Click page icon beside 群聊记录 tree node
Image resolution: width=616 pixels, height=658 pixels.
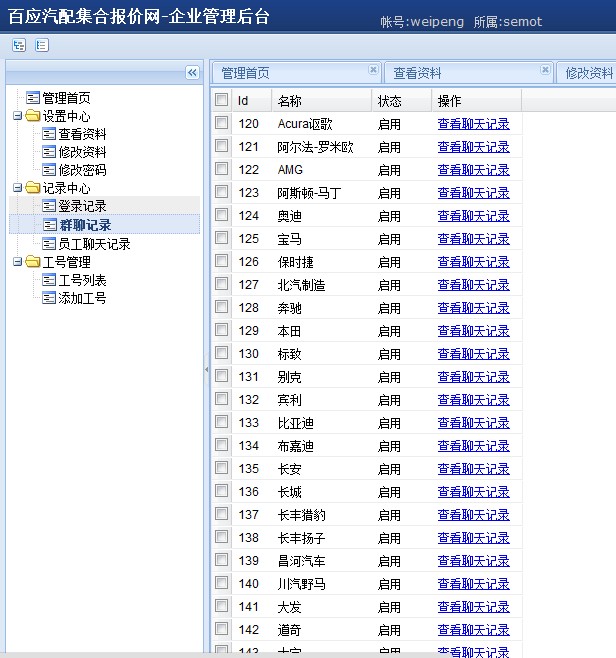coord(50,225)
